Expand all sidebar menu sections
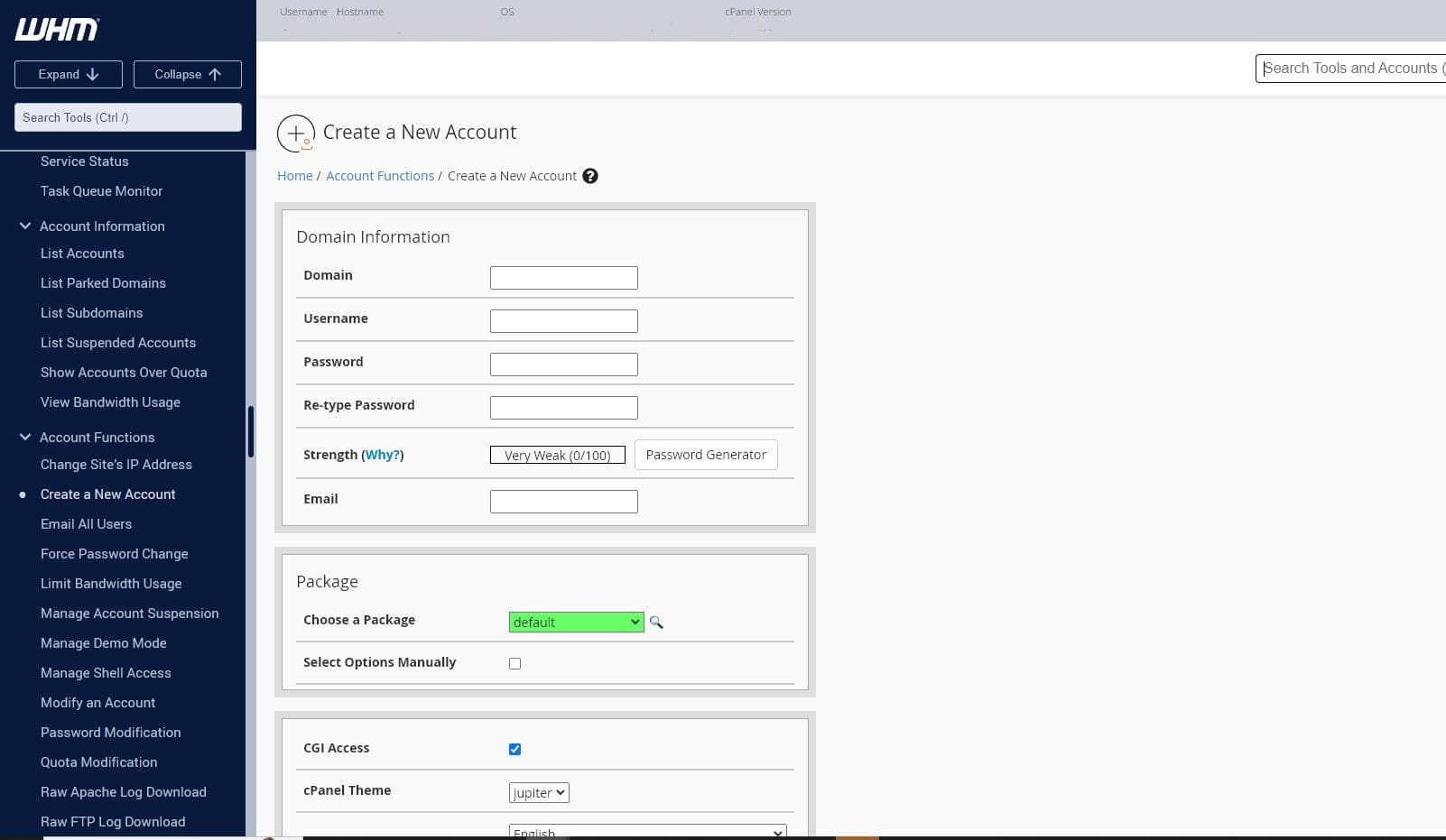This screenshot has width=1446, height=840. coord(69,74)
